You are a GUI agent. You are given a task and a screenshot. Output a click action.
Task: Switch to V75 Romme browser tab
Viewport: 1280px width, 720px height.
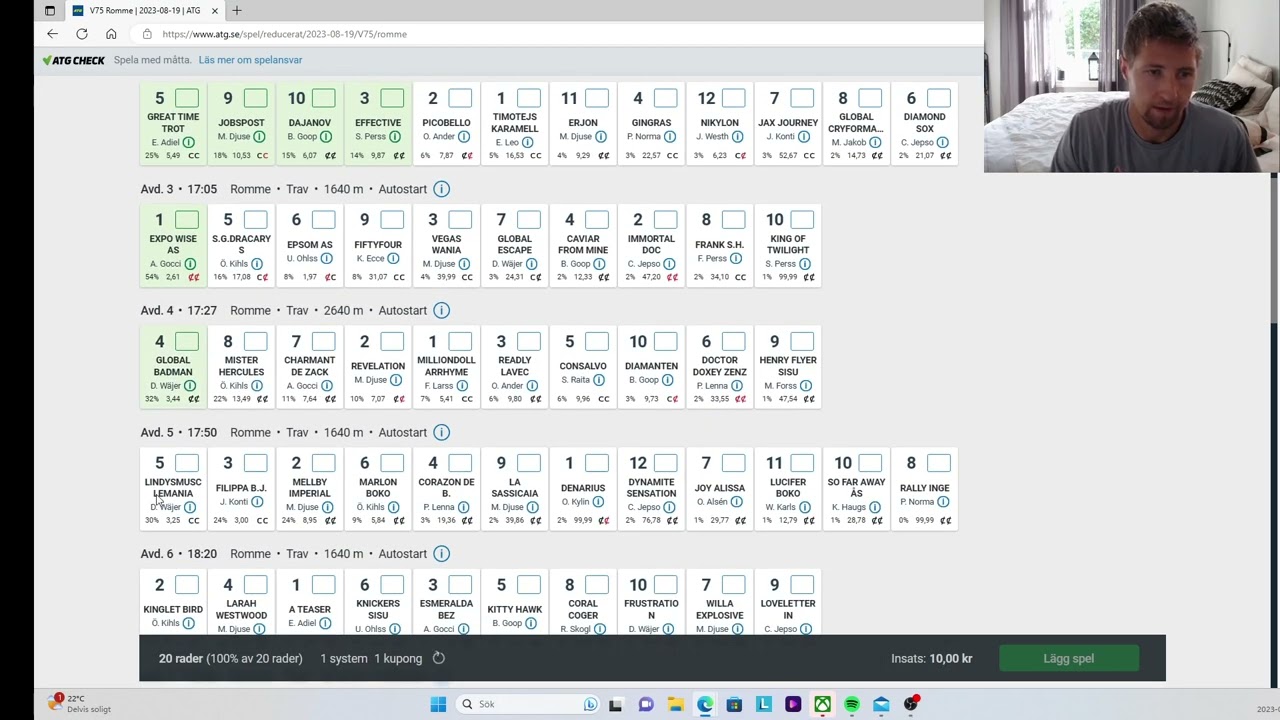coord(145,10)
